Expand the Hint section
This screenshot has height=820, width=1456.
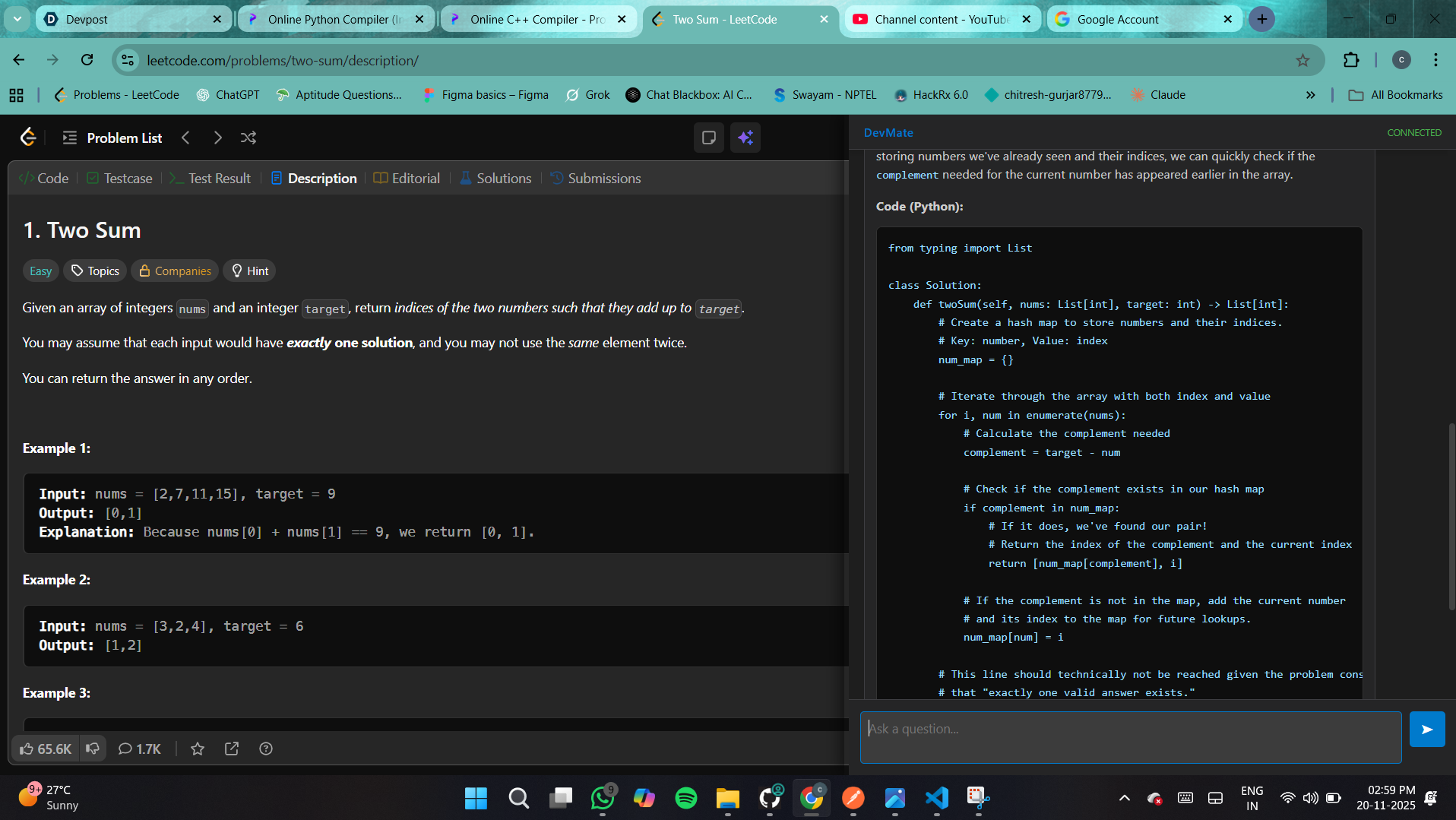250,271
